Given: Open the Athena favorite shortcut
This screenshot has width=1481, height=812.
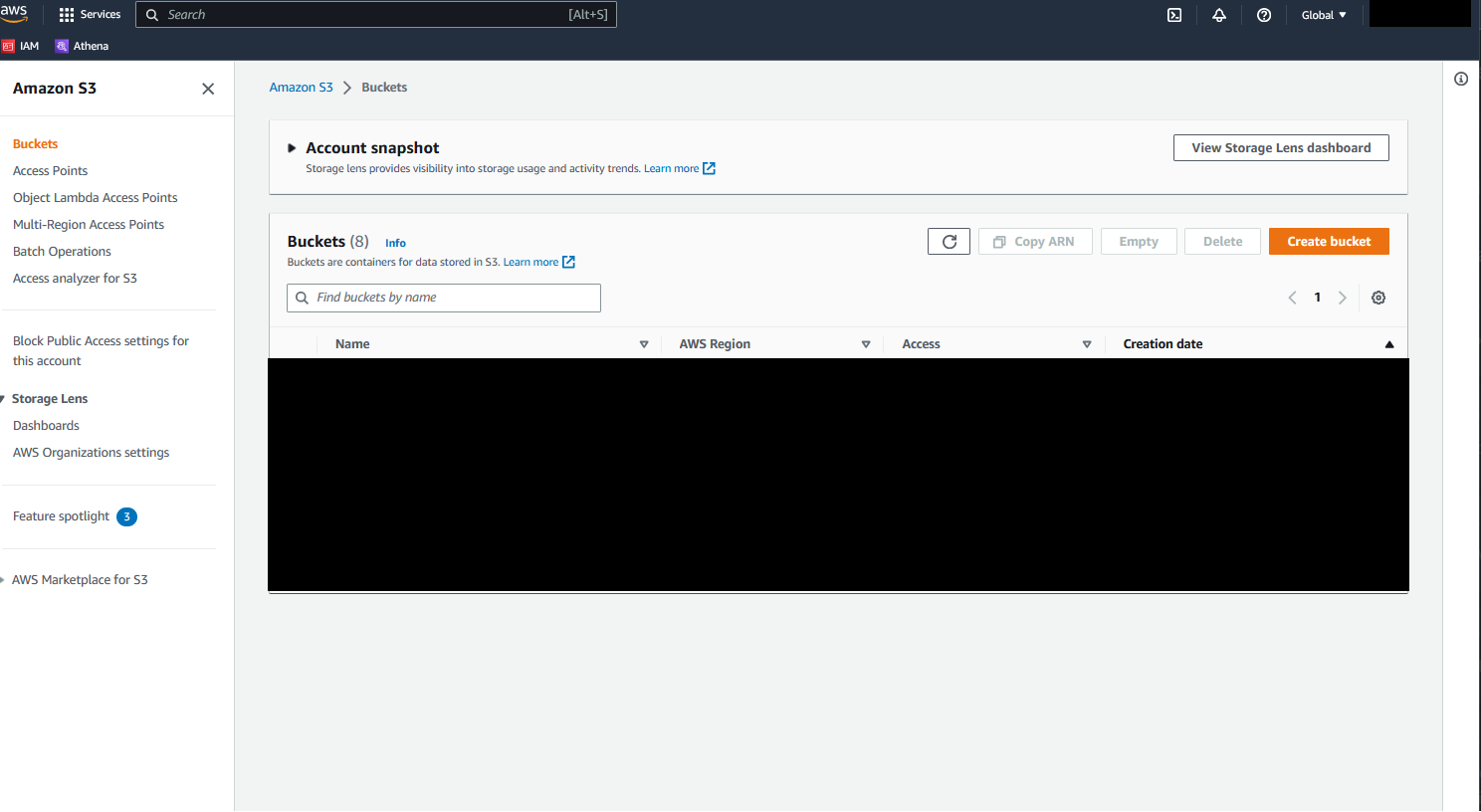Looking at the screenshot, I should tap(82, 46).
